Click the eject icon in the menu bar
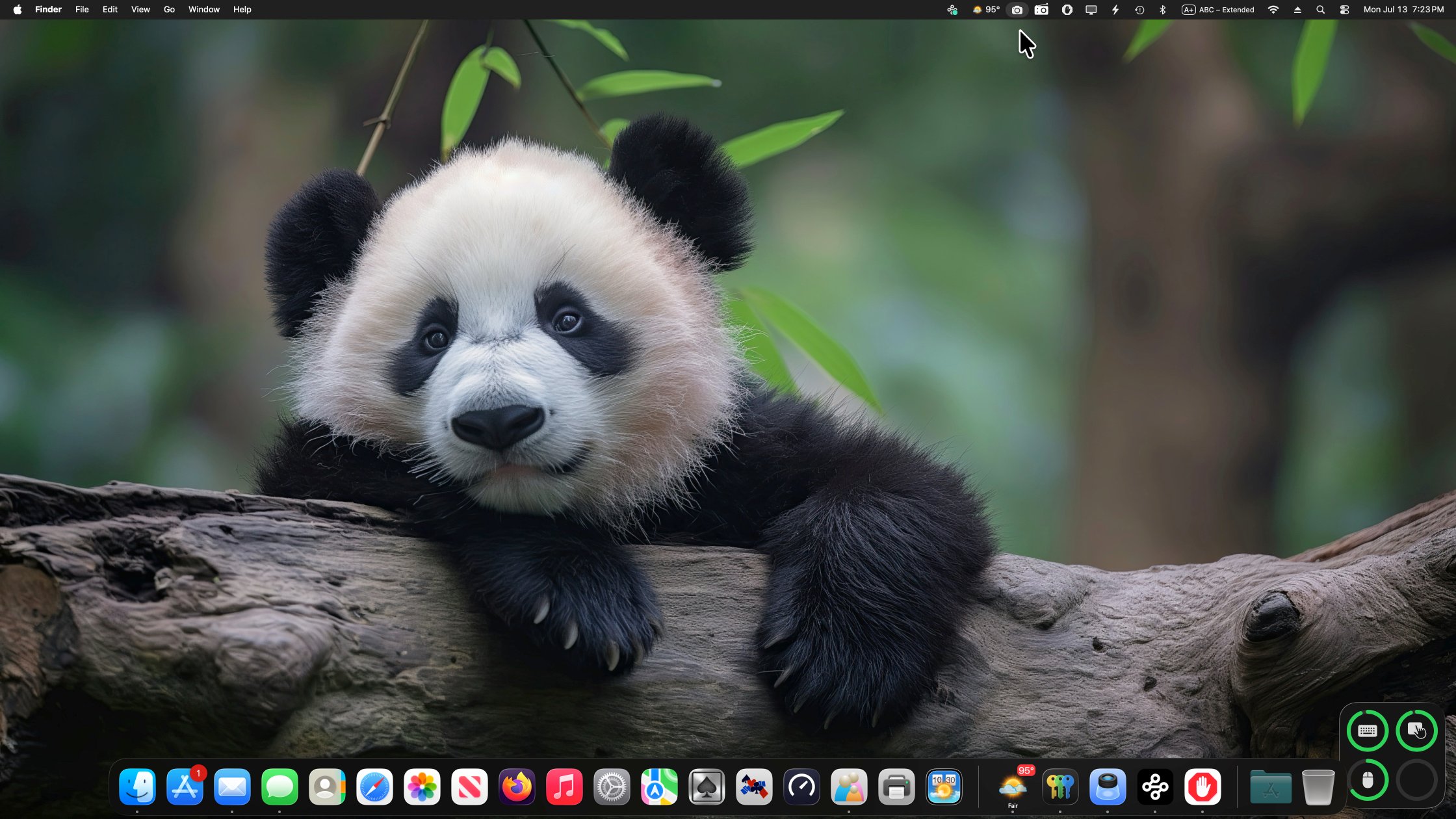Screen dimensions: 1456x819 click(1297, 10)
